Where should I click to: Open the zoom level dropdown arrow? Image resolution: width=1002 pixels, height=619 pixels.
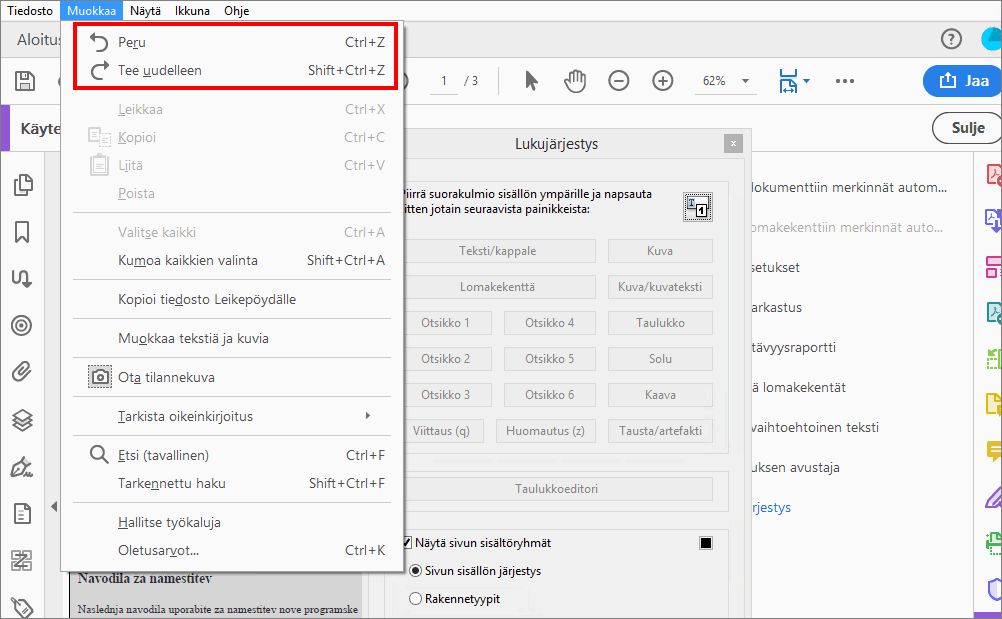click(x=745, y=81)
